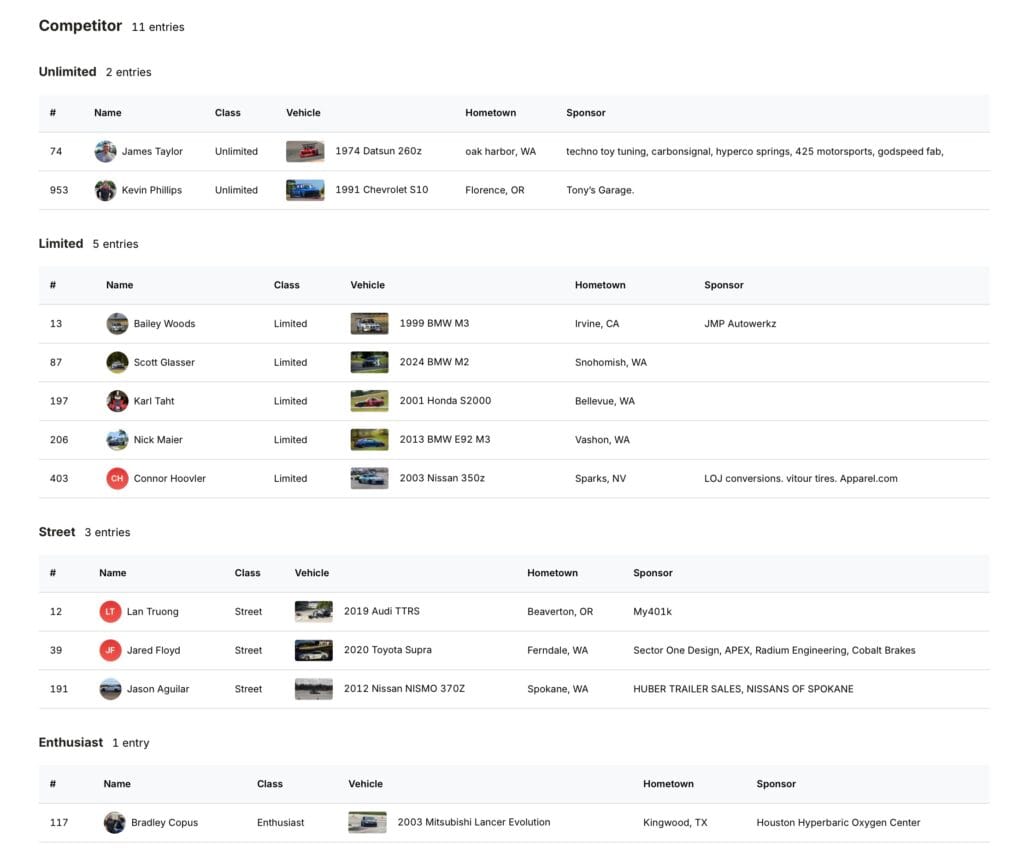Click the Class column header in Enthusiast table
Viewport: 1024px width, 866px height.
[x=270, y=784]
